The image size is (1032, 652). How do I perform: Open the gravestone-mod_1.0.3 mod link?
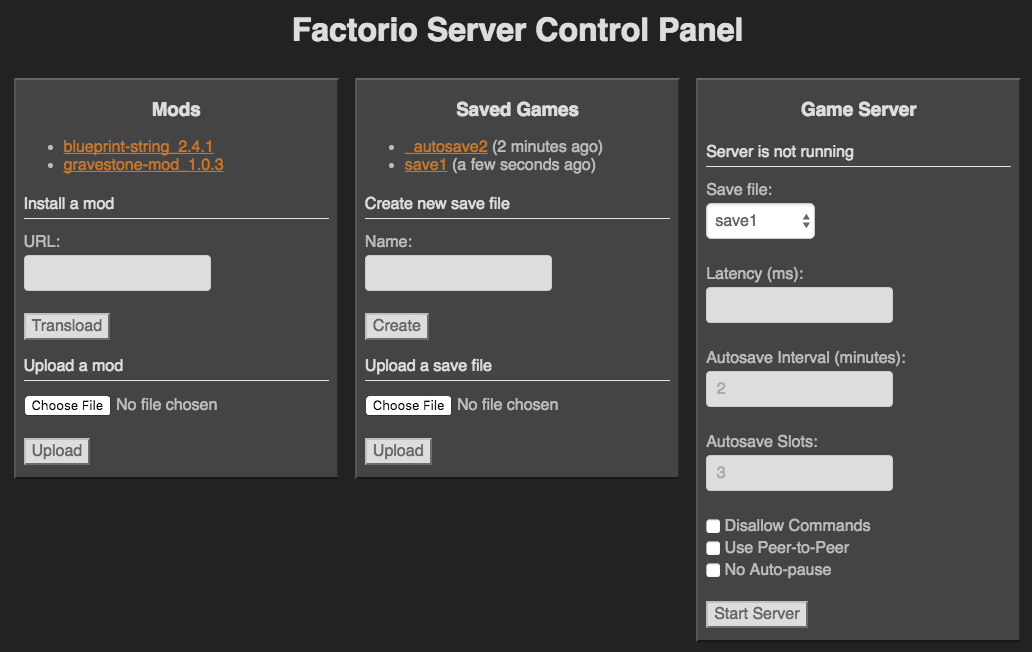click(143, 164)
